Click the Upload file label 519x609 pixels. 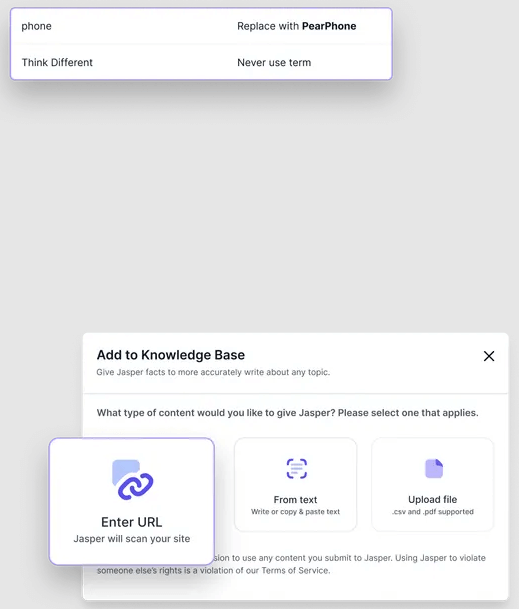[432, 499]
